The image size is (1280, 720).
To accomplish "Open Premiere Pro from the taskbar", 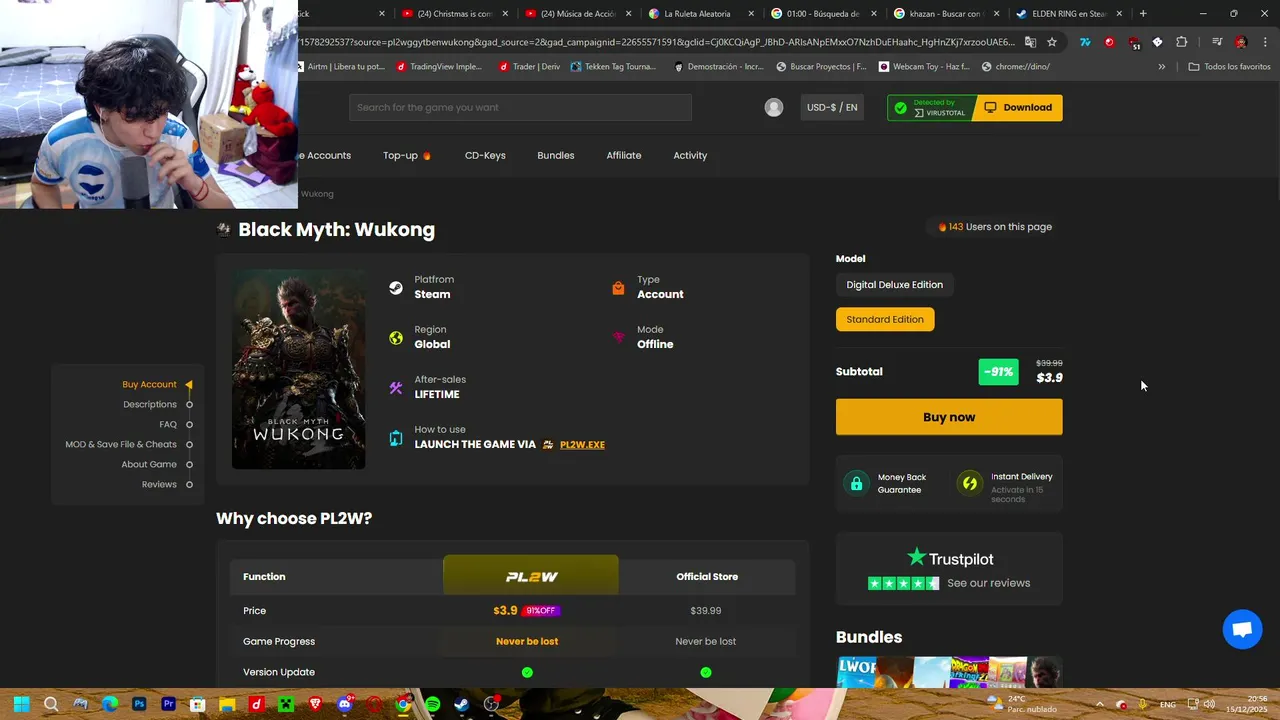I will click(168, 704).
